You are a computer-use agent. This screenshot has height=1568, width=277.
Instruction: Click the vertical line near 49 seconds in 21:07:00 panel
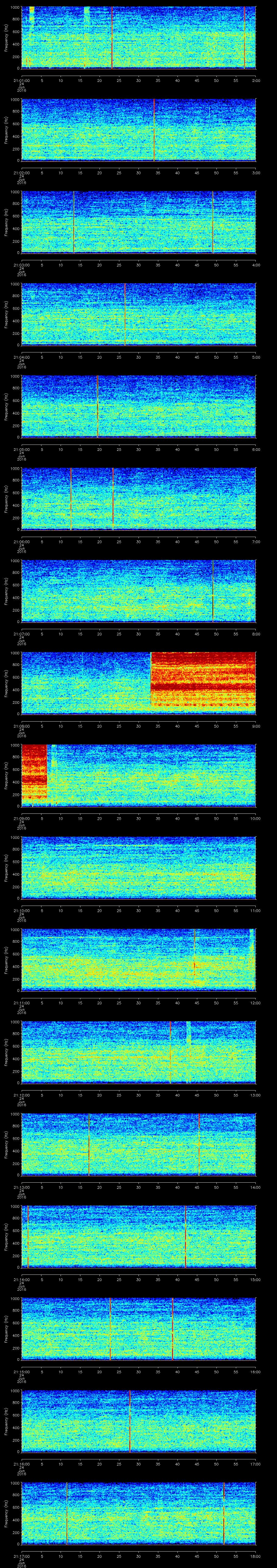(x=212, y=590)
